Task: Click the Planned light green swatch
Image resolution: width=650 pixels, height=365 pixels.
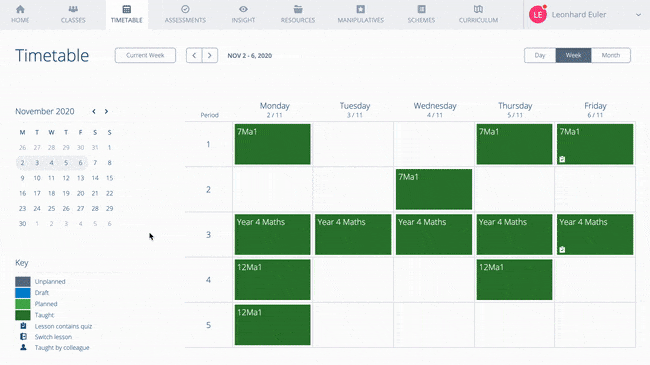Action: (x=23, y=304)
